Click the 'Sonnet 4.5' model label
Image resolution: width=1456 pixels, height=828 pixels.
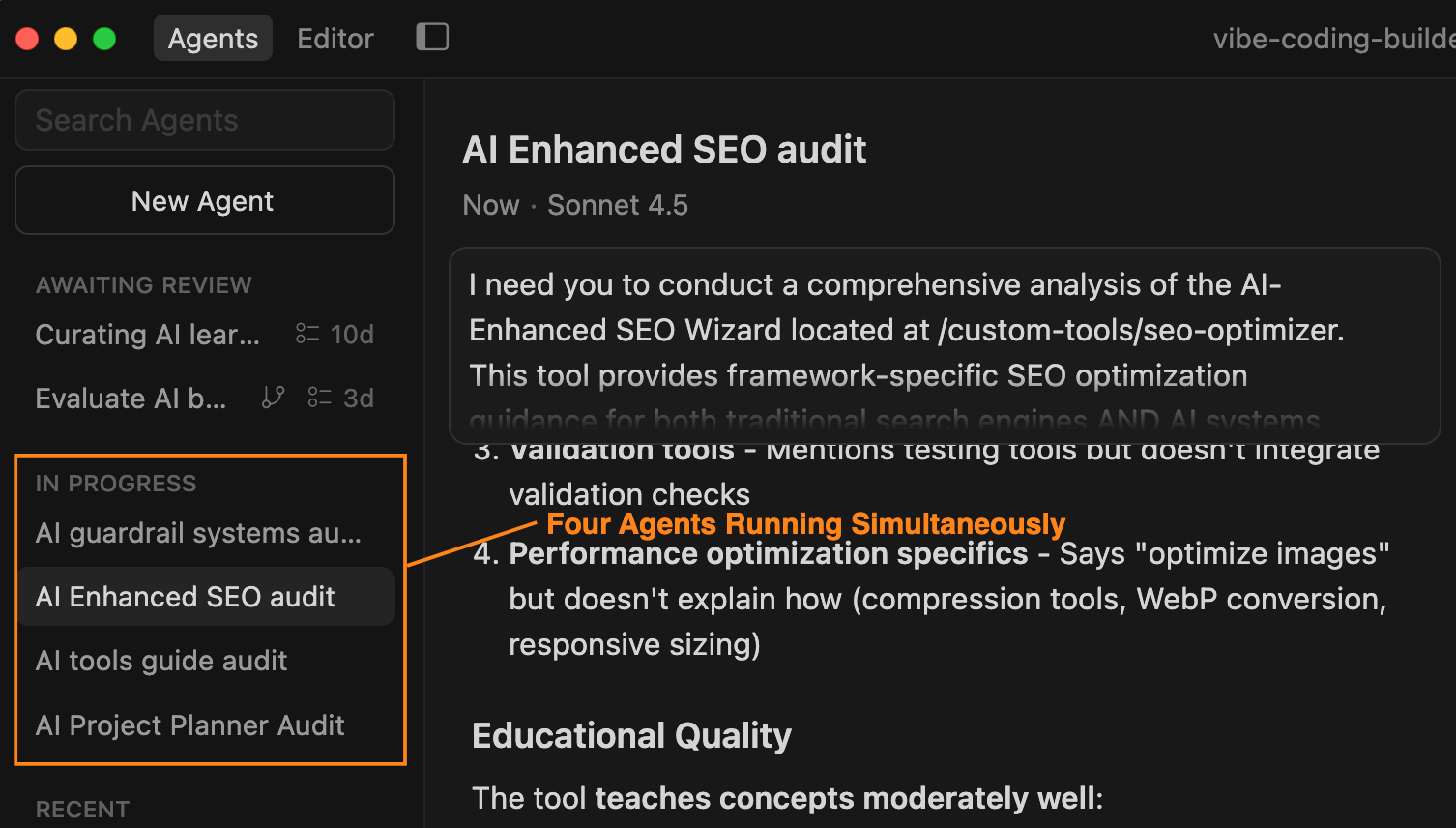tap(618, 205)
